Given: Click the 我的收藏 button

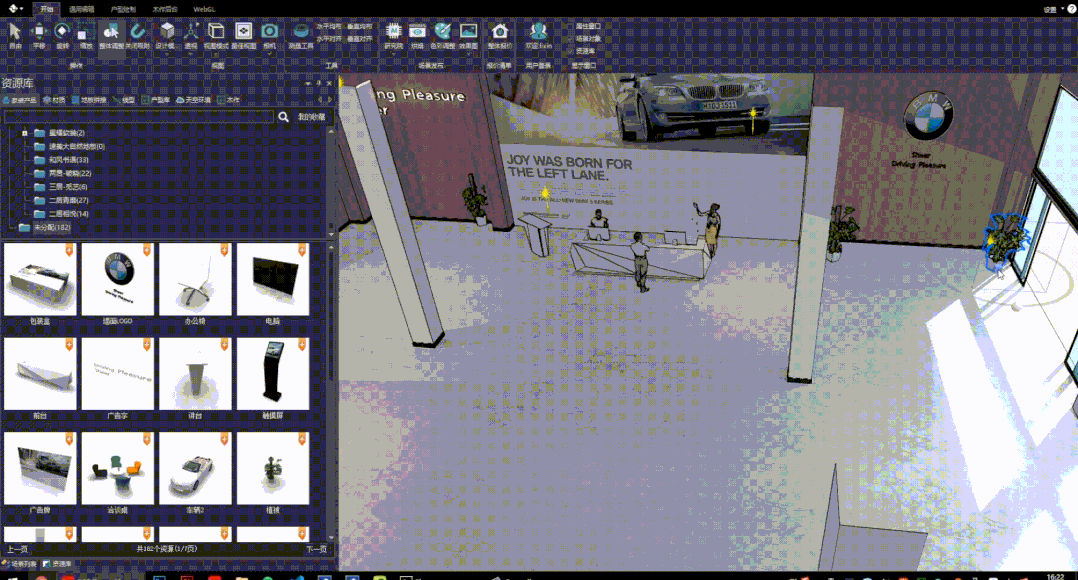Looking at the screenshot, I should pyautogui.click(x=311, y=117).
